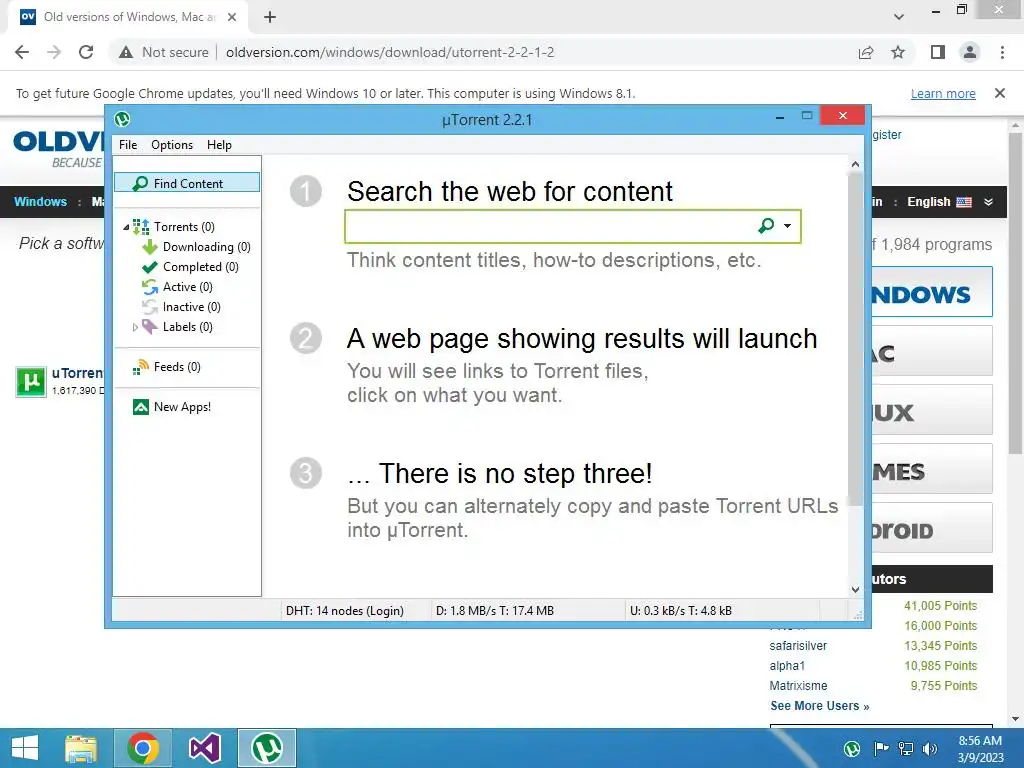
Task: Click the upload speed status text
Action: (680, 611)
